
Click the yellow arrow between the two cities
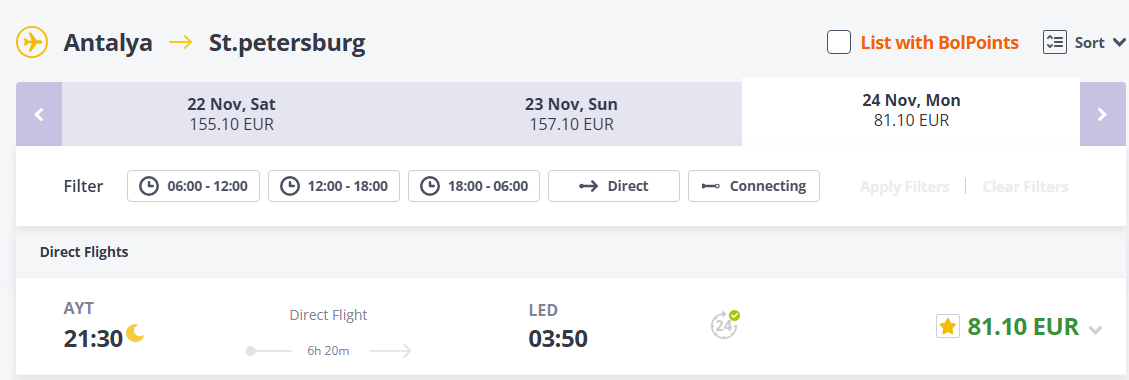click(x=181, y=42)
